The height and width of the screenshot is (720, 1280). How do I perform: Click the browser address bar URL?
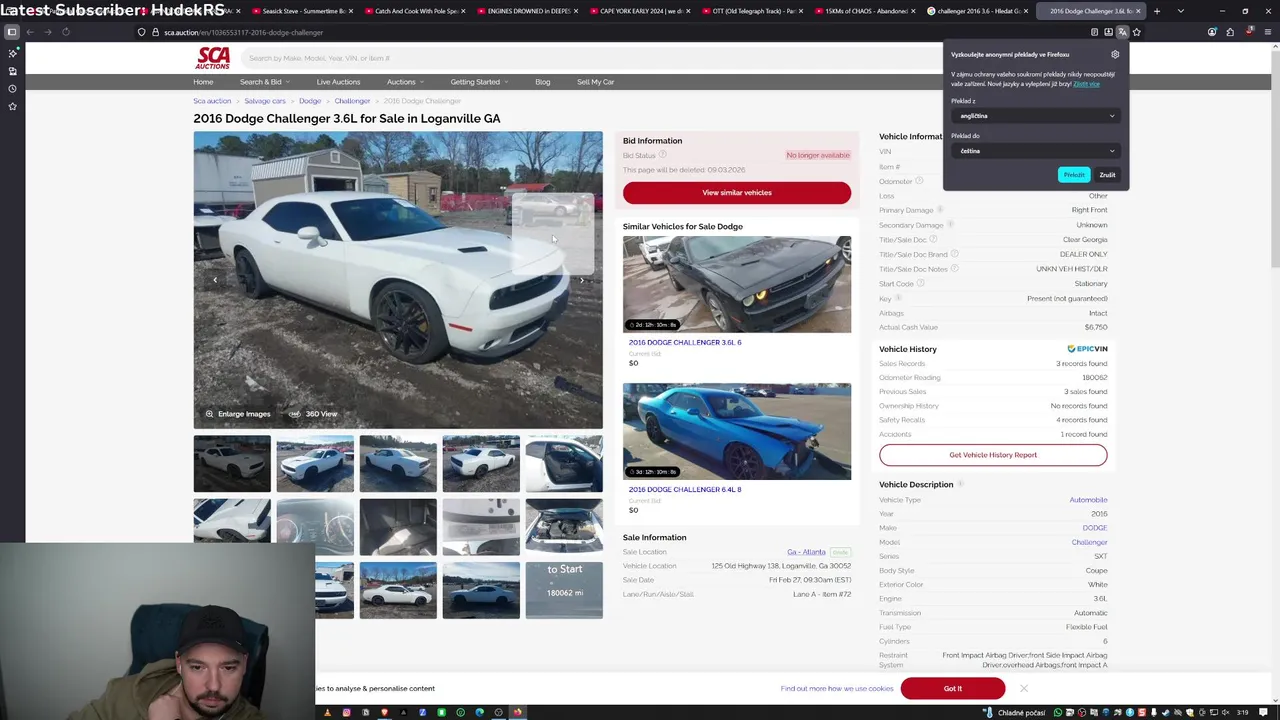pyautogui.click(x=243, y=32)
